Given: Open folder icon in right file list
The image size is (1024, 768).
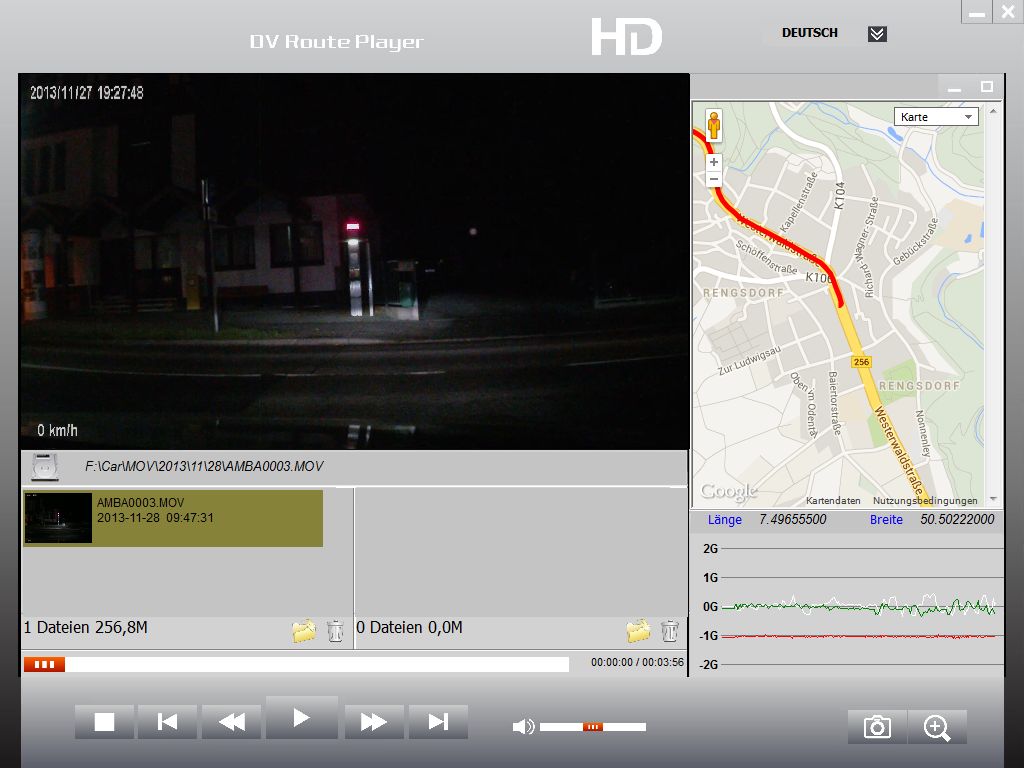Looking at the screenshot, I should tap(638, 631).
